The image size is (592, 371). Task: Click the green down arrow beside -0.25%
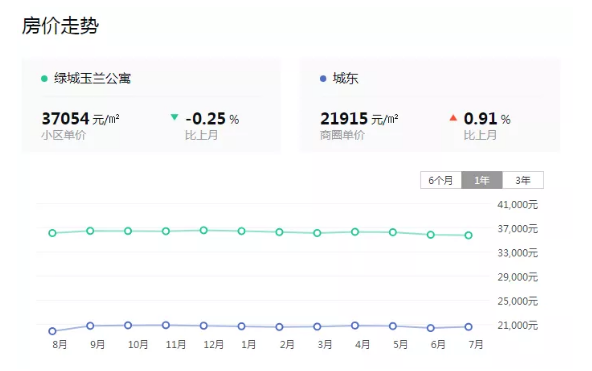coord(174,117)
